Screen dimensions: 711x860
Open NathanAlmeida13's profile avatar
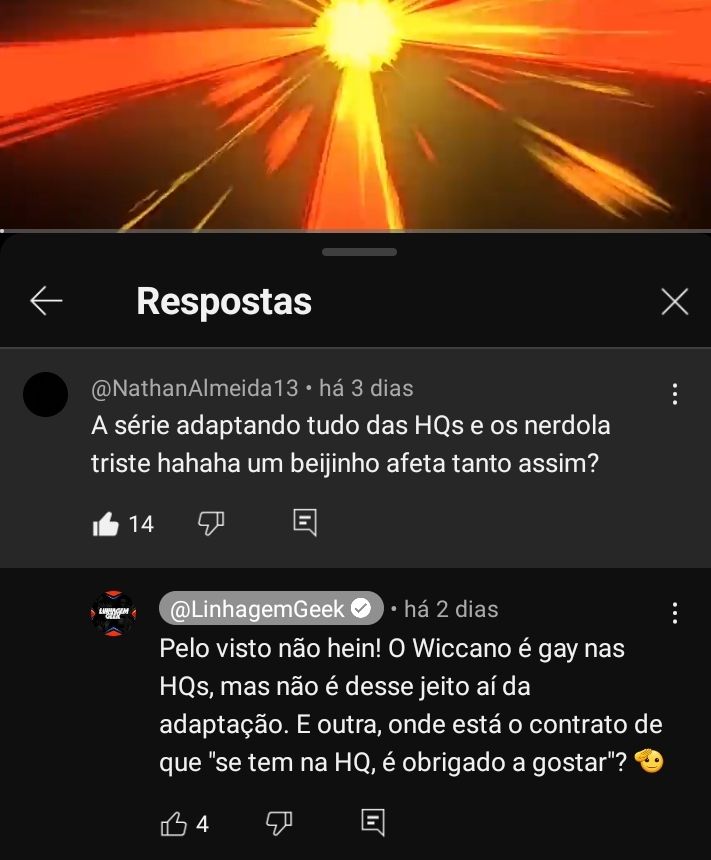[x=46, y=394]
